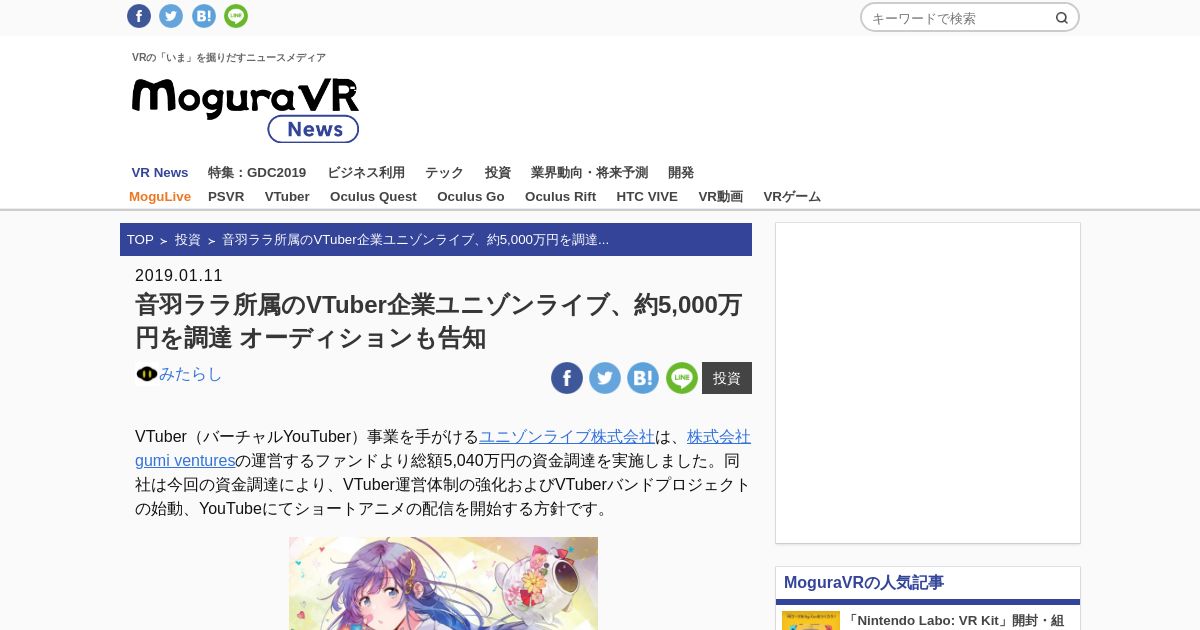The height and width of the screenshot is (630, 1200).
Task: Share article on Facebook below the title
Action: 567,378
